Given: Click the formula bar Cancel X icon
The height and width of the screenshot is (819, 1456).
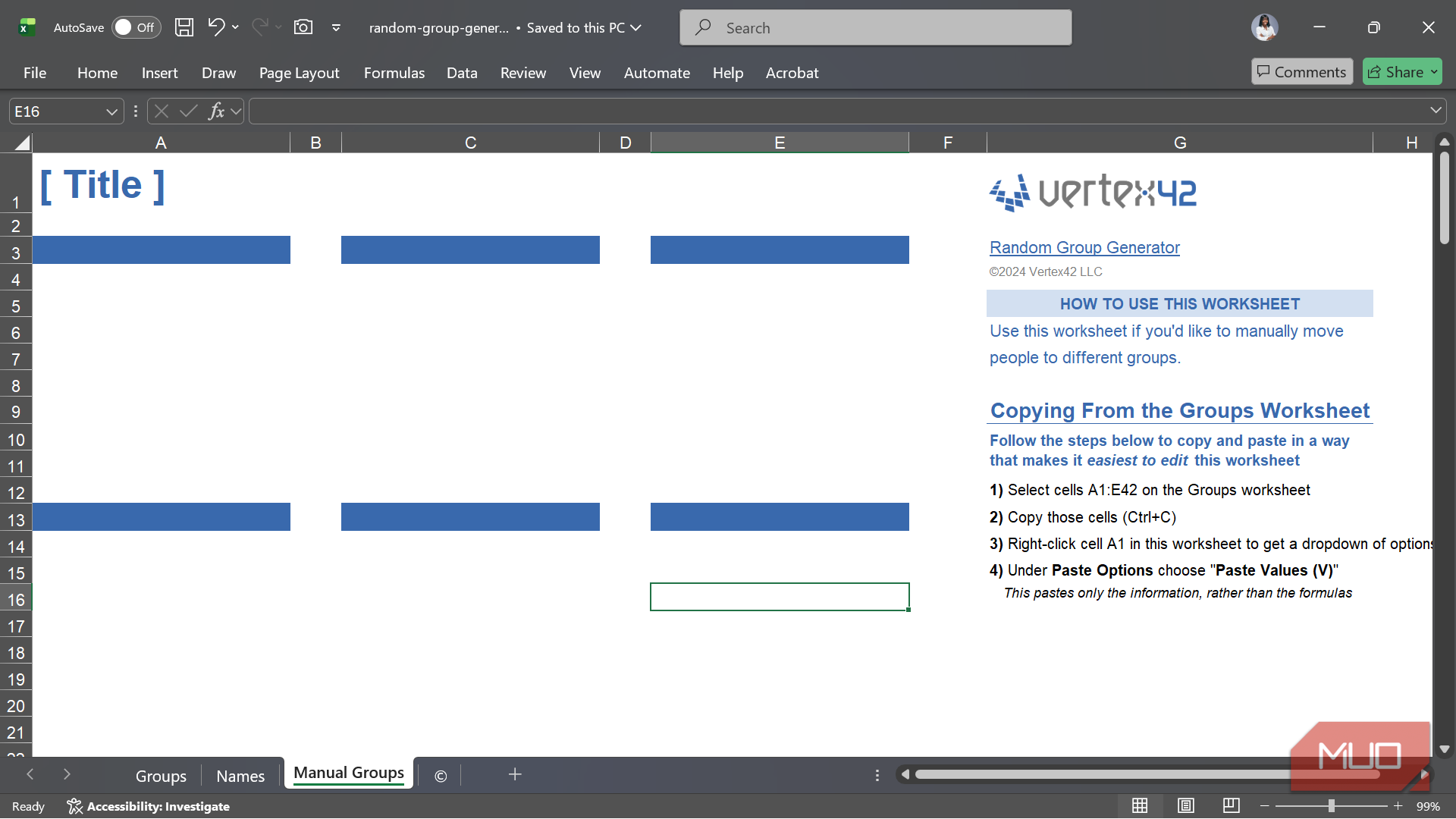Looking at the screenshot, I should pyautogui.click(x=161, y=111).
